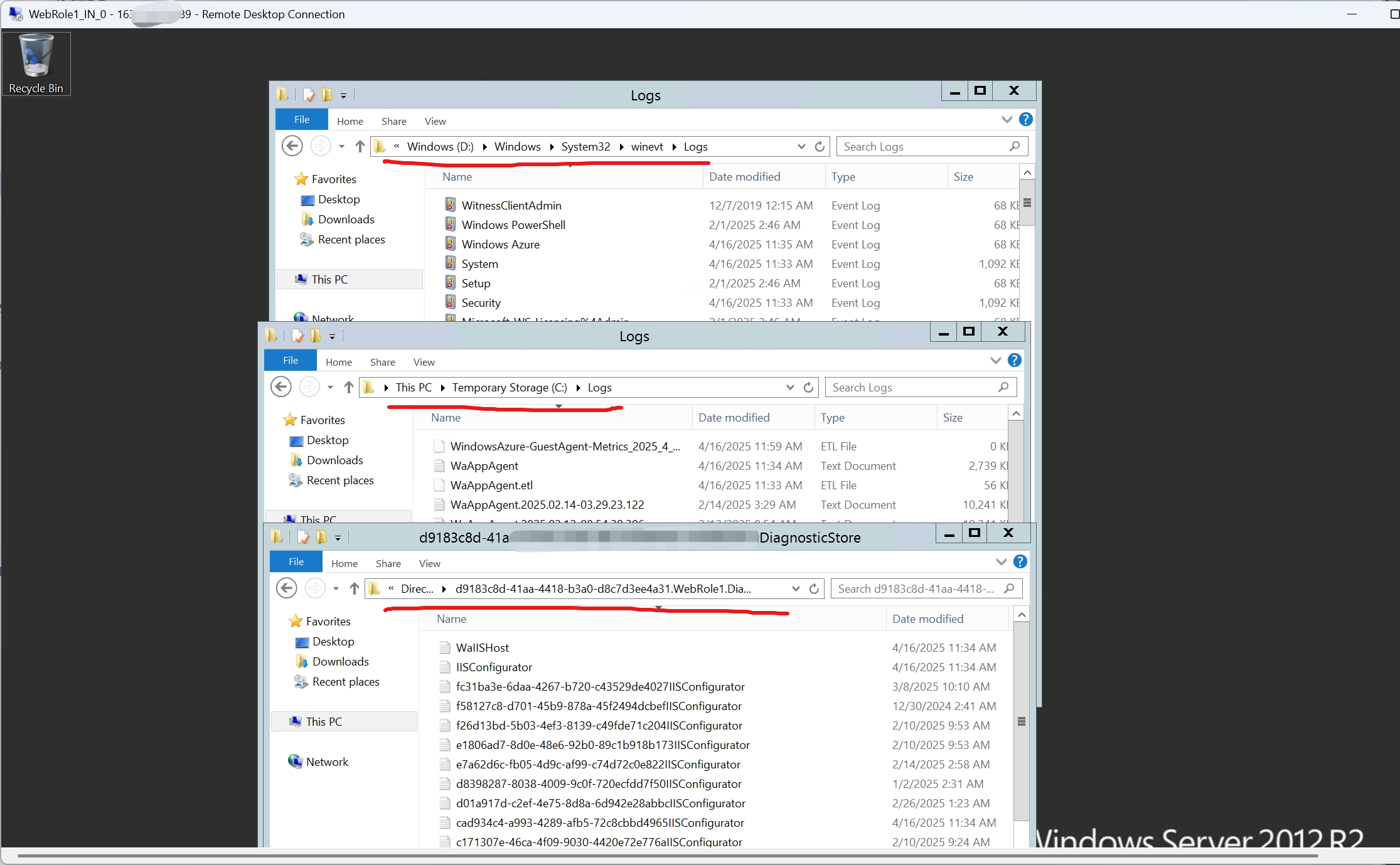
Task: Sort by the Date modified column in the winevt Logs window
Action: click(744, 177)
